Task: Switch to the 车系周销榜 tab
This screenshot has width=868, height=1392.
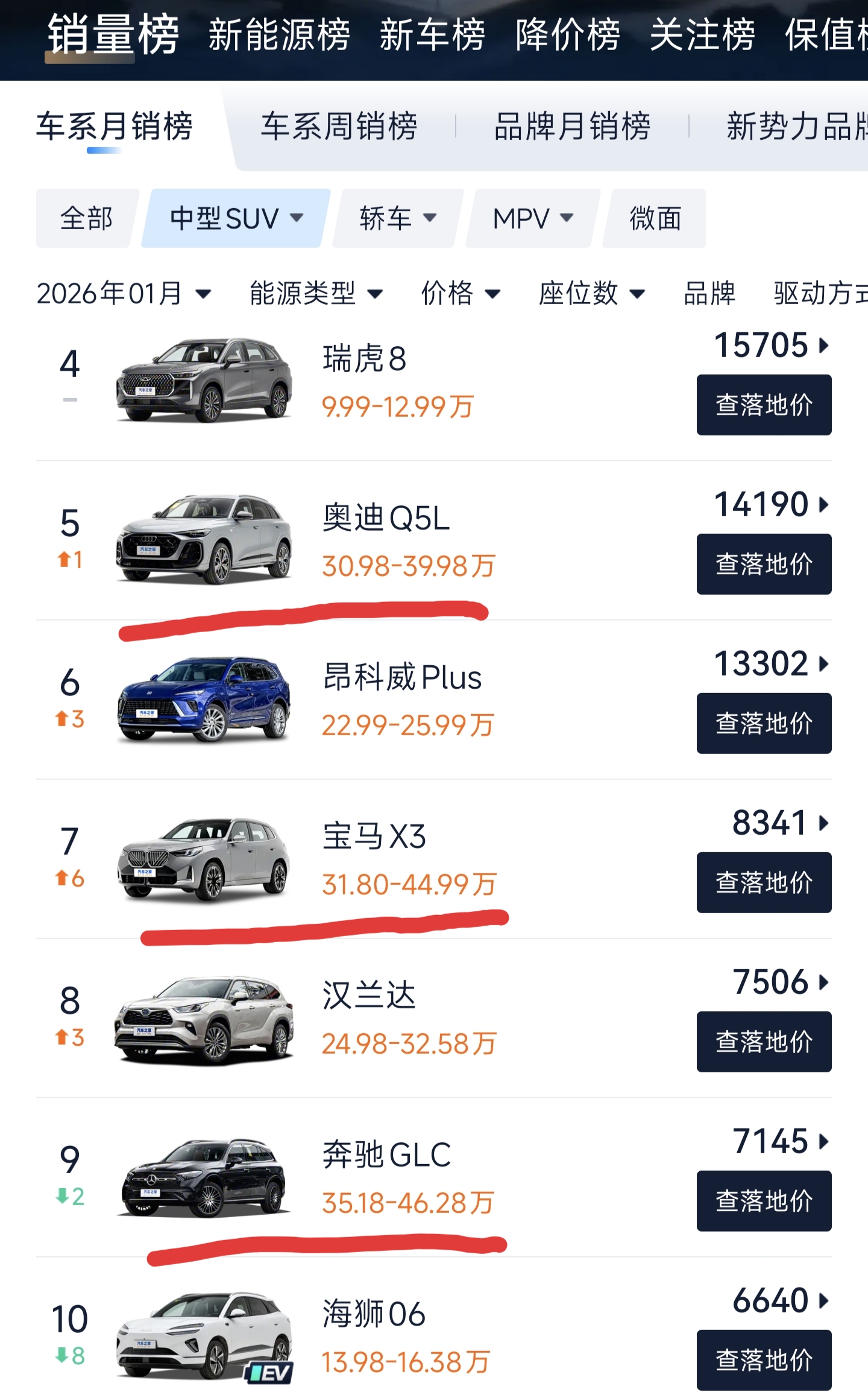Action: coord(339,127)
